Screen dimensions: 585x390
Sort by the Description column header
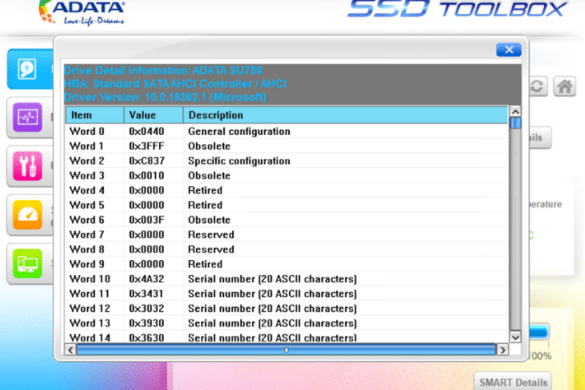pos(345,115)
